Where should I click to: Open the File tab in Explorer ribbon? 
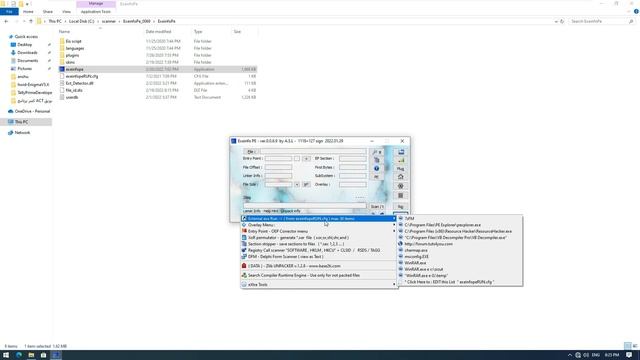[9, 12]
